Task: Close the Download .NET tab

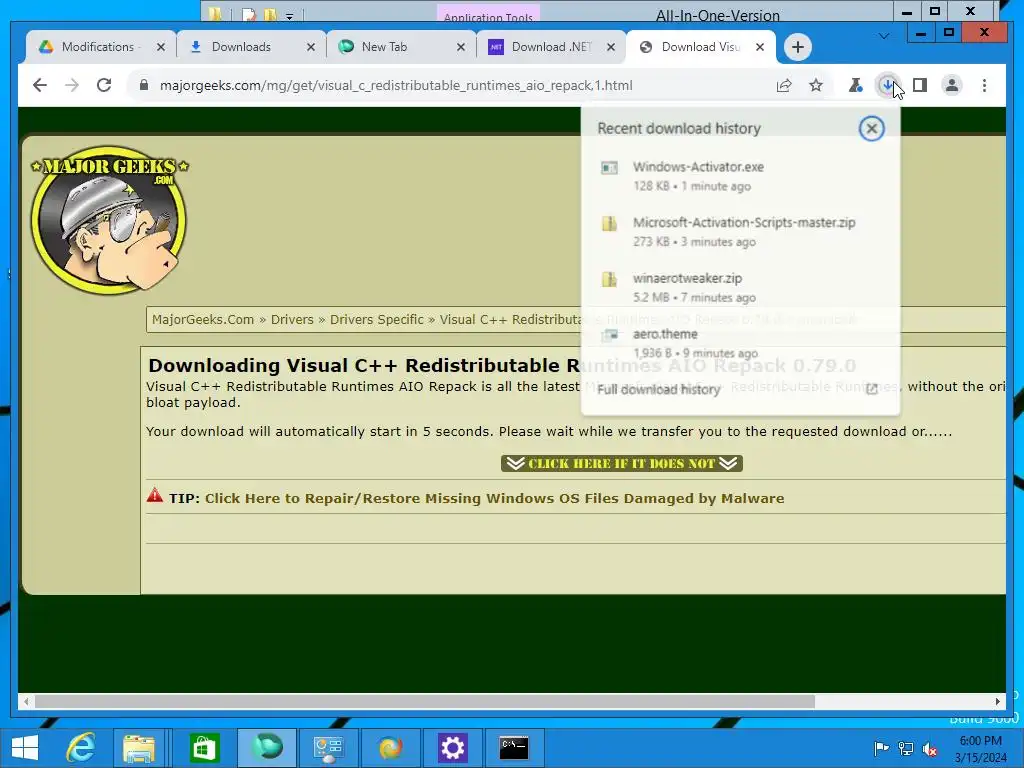Action: [611, 47]
